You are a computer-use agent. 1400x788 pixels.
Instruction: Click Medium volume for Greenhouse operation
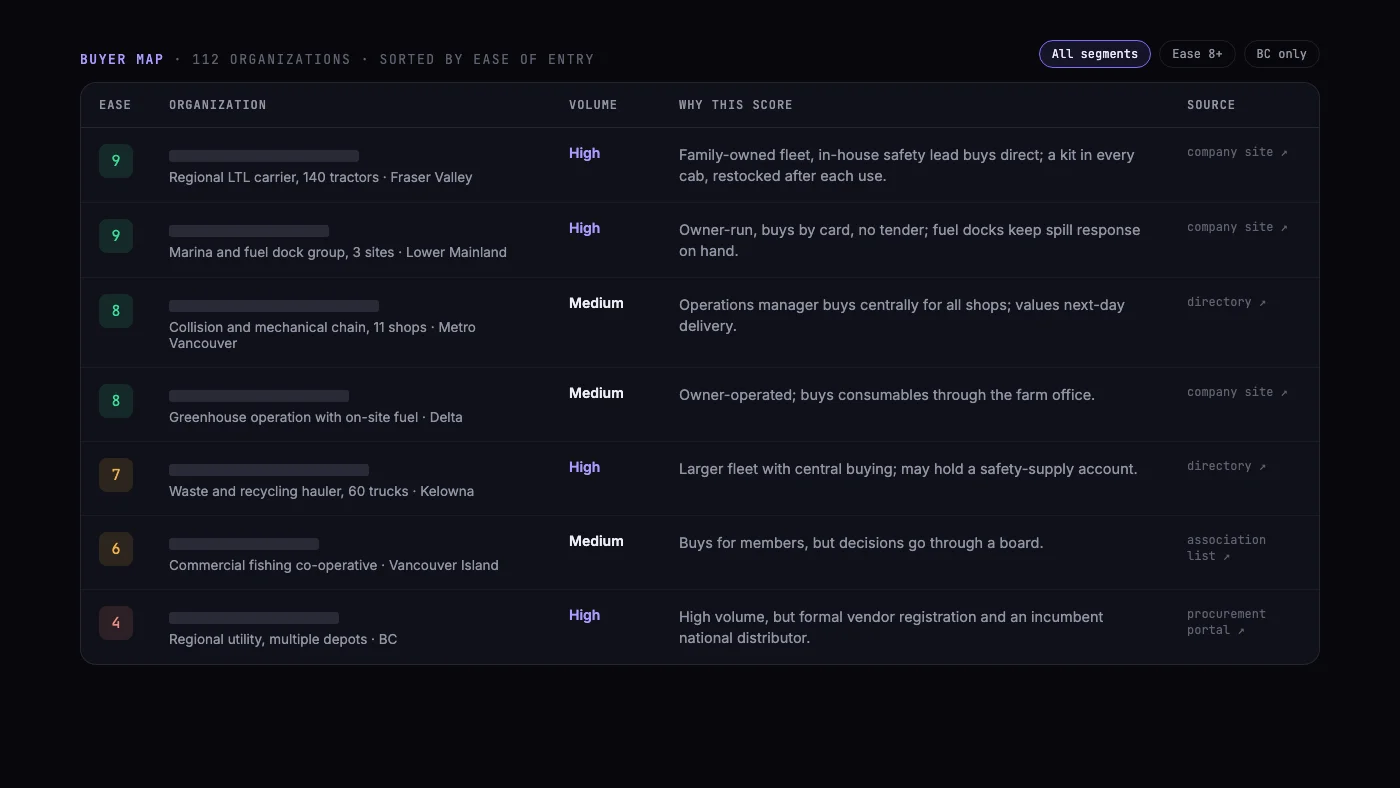coord(596,393)
